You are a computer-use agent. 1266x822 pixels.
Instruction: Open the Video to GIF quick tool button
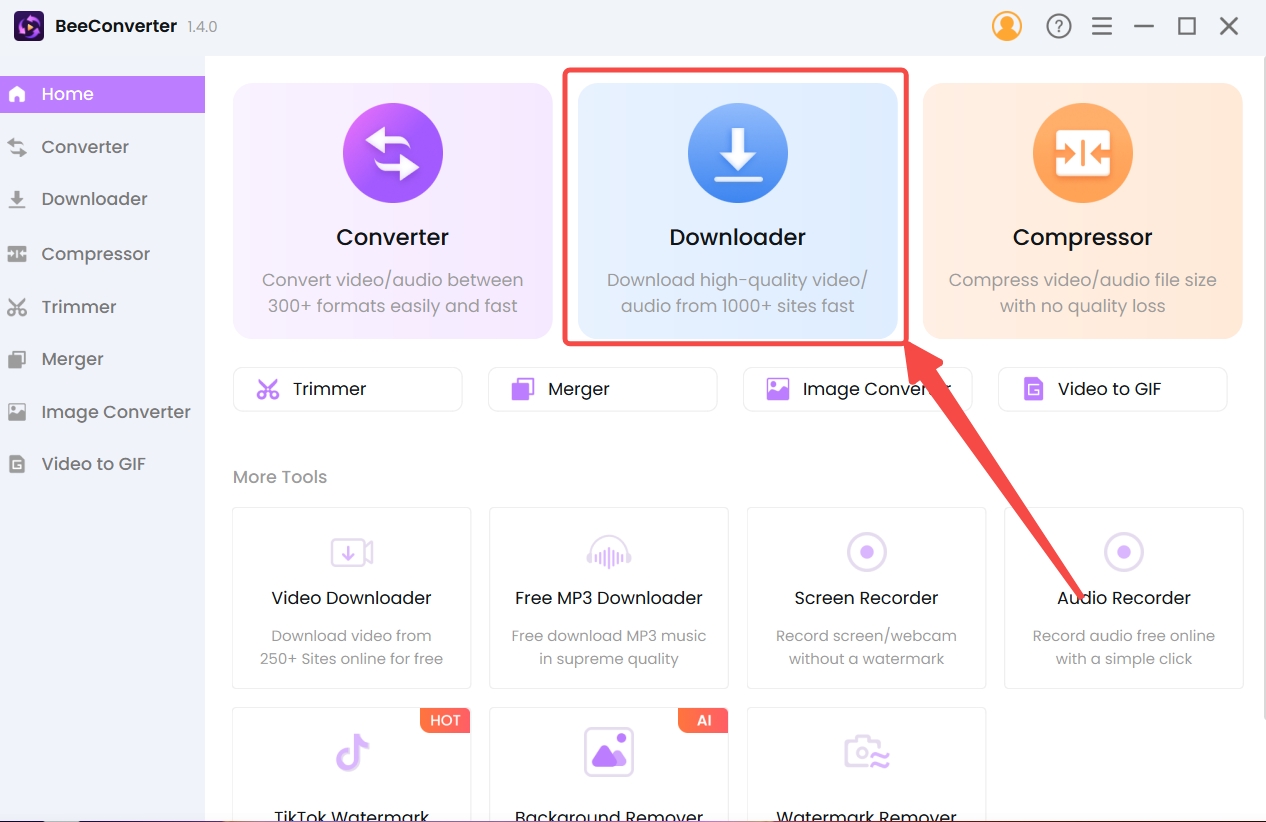point(1113,389)
